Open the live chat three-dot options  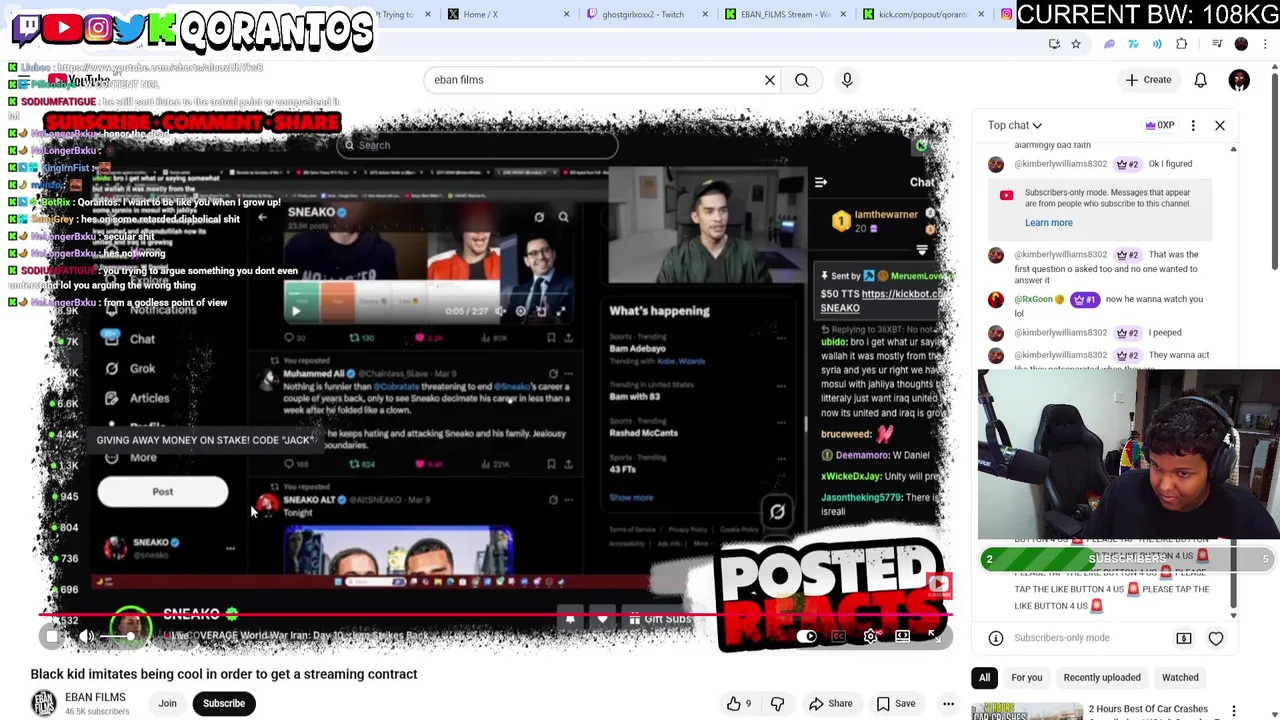[x=1193, y=125]
